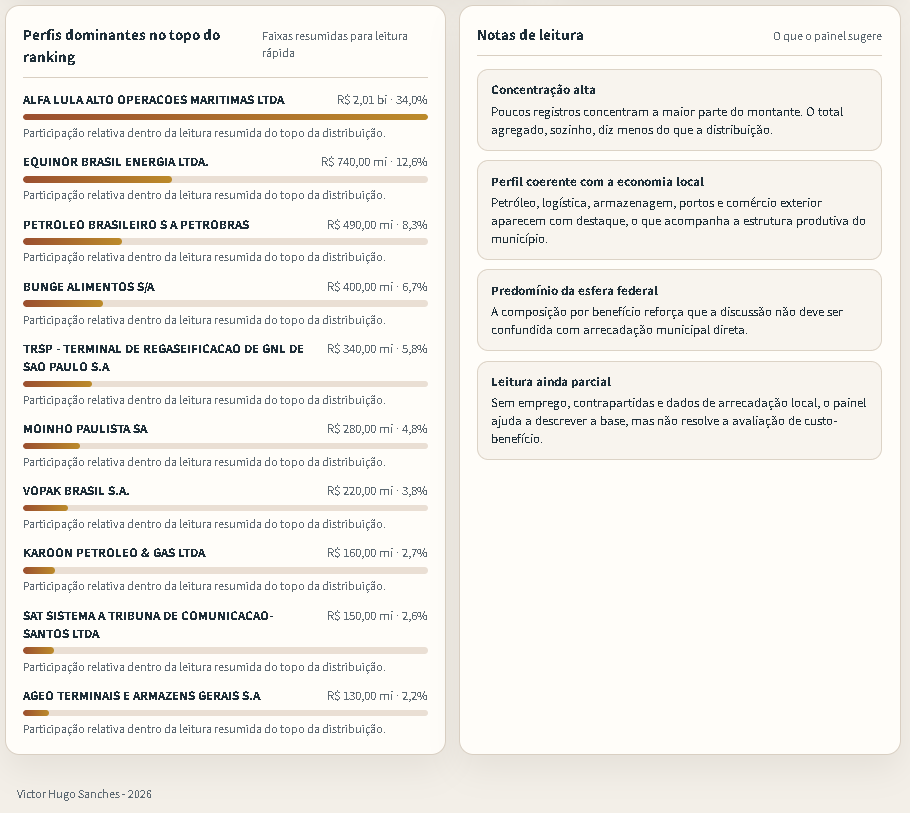Click the Victor Hugo Sanches - 2026 footer text
910x813 pixels.
tap(84, 794)
